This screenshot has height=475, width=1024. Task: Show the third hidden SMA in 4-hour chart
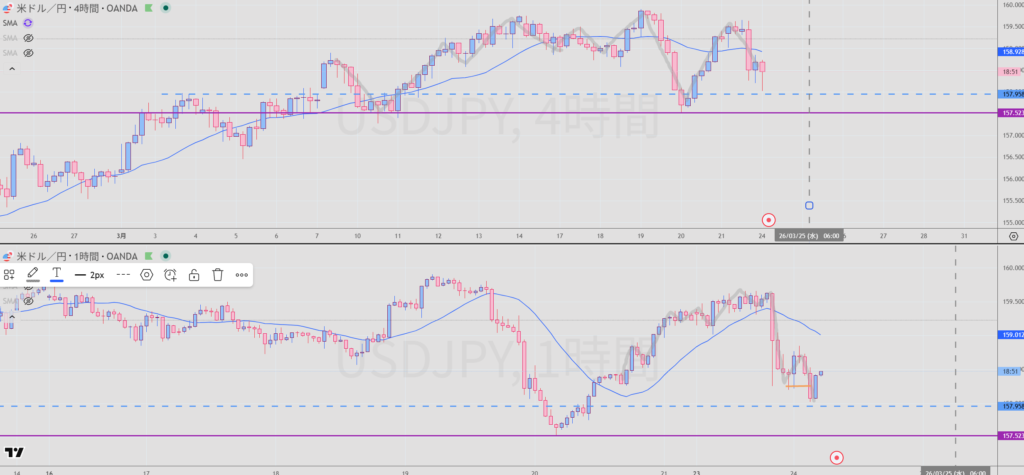29,52
